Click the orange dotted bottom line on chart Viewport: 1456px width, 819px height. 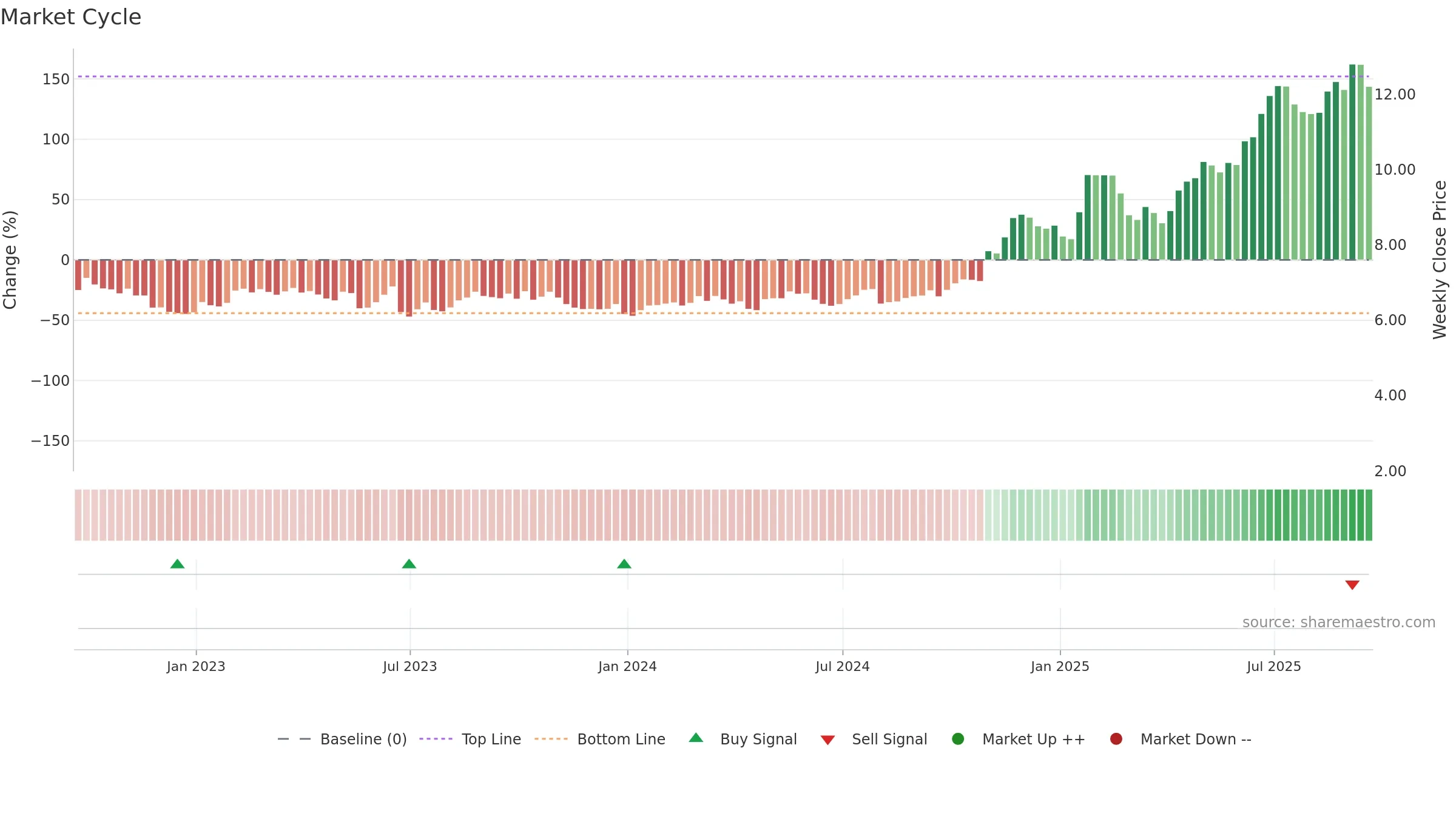pos(723,313)
